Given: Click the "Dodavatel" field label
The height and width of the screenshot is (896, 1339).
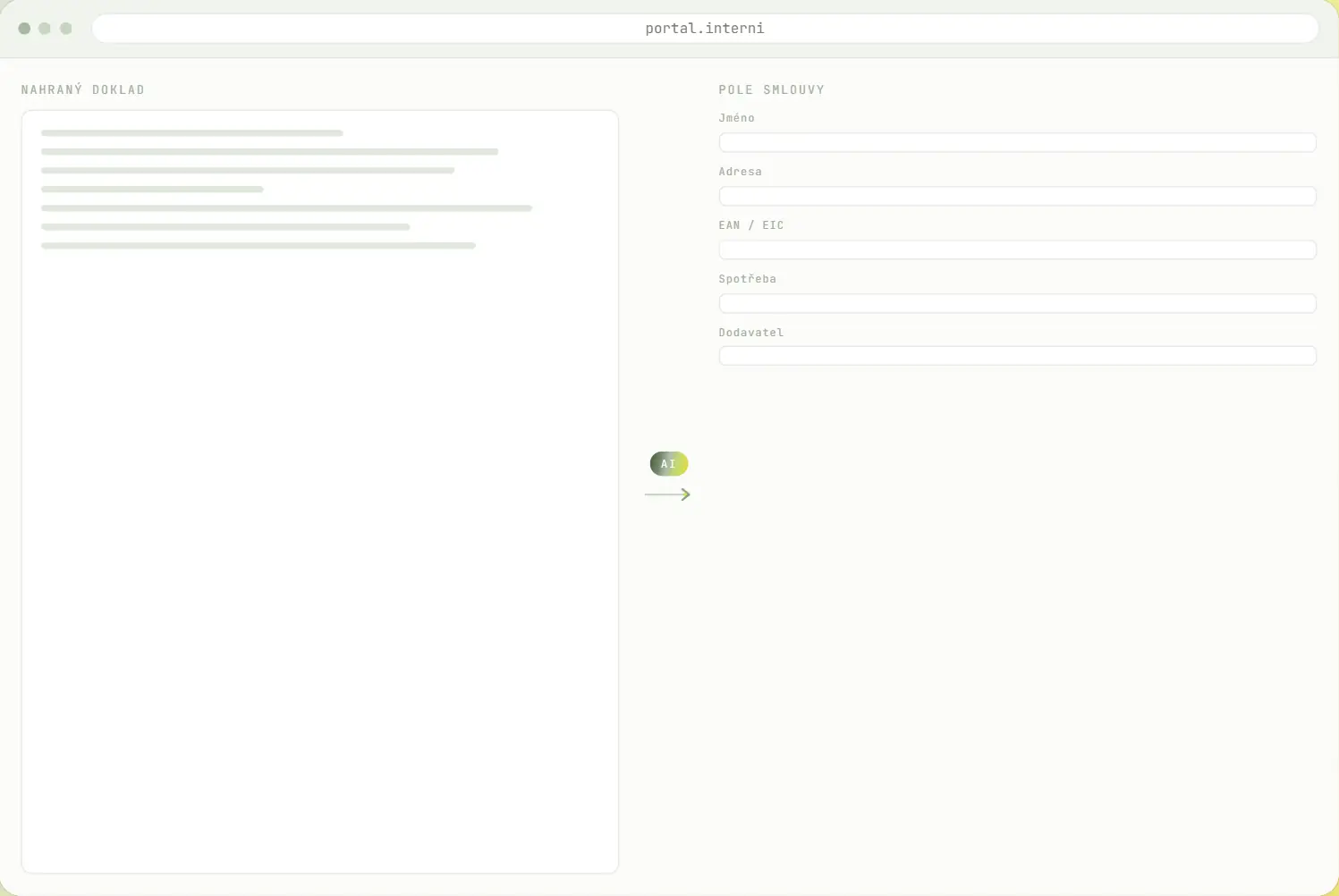Looking at the screenshot, I should [751, 333].
